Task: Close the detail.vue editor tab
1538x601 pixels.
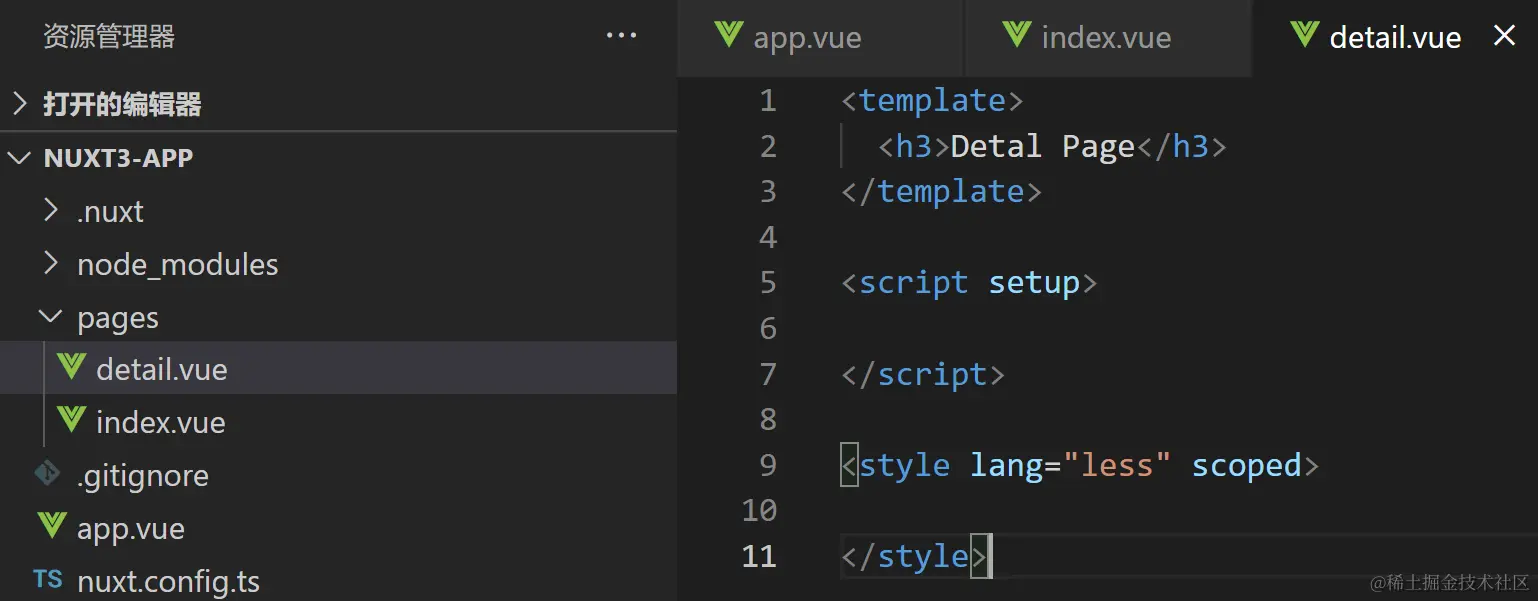Action: click(x=1504, y=36)
